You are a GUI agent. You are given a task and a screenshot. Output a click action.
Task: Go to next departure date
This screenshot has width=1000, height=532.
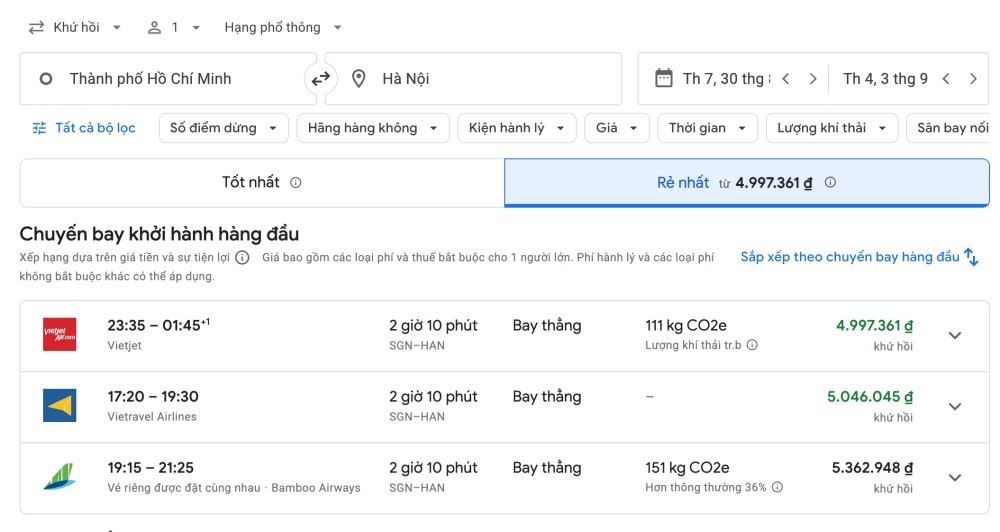[x=812, y=78]
